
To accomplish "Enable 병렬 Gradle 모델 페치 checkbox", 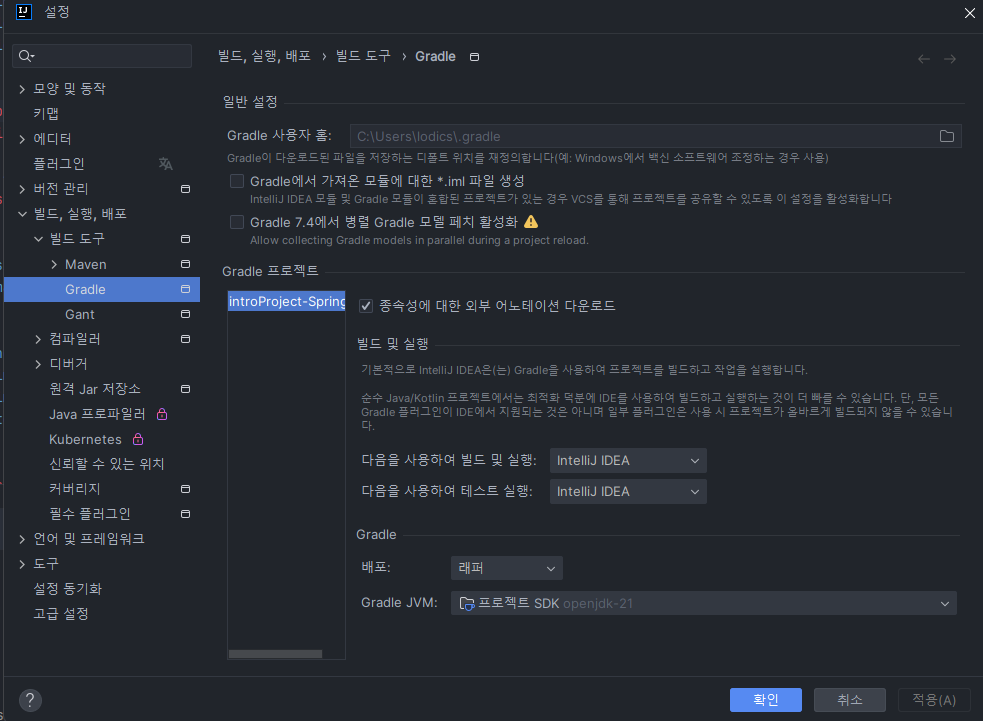I will [237, 222].
